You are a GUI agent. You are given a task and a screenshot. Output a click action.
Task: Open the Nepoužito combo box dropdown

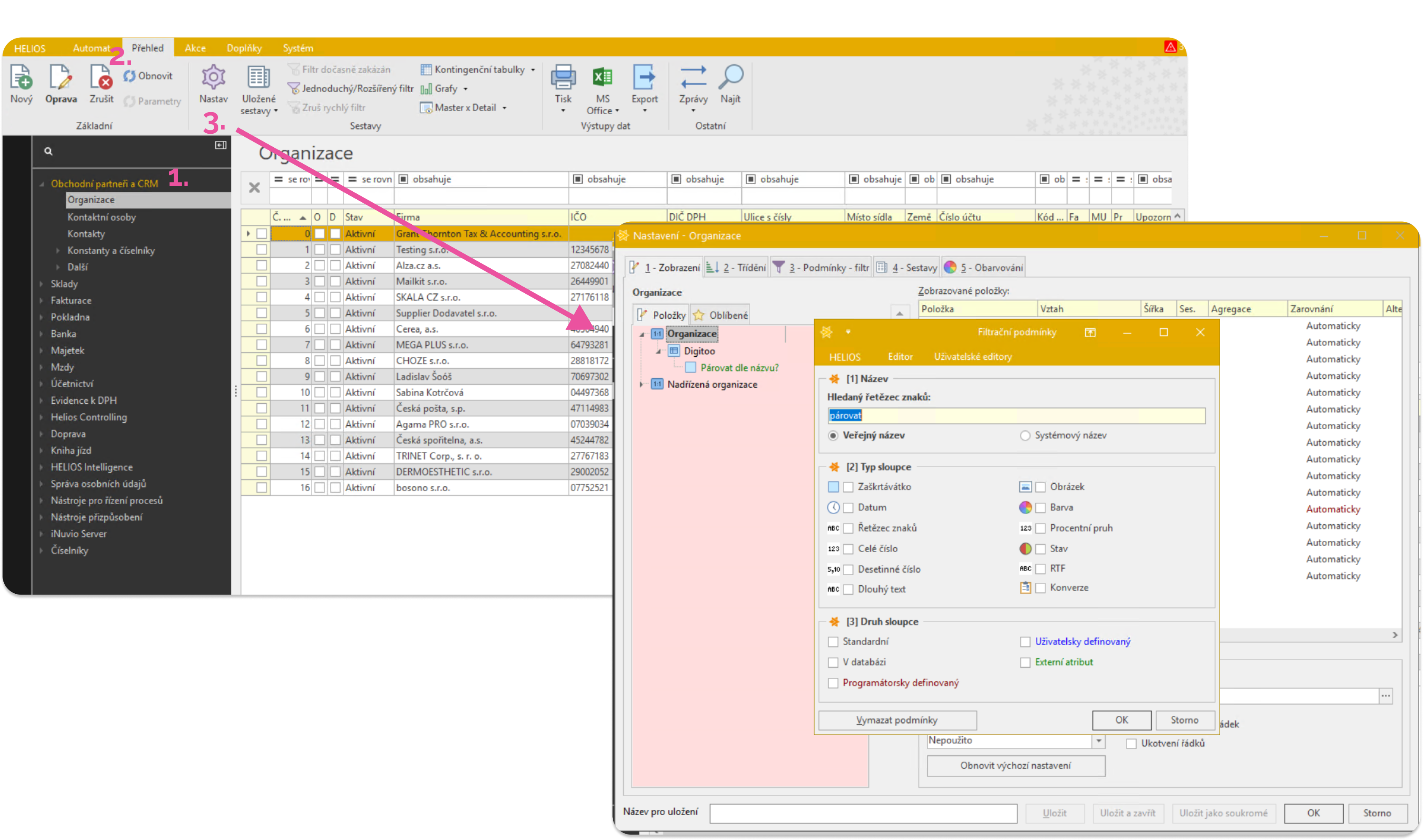click(1098, 741)
